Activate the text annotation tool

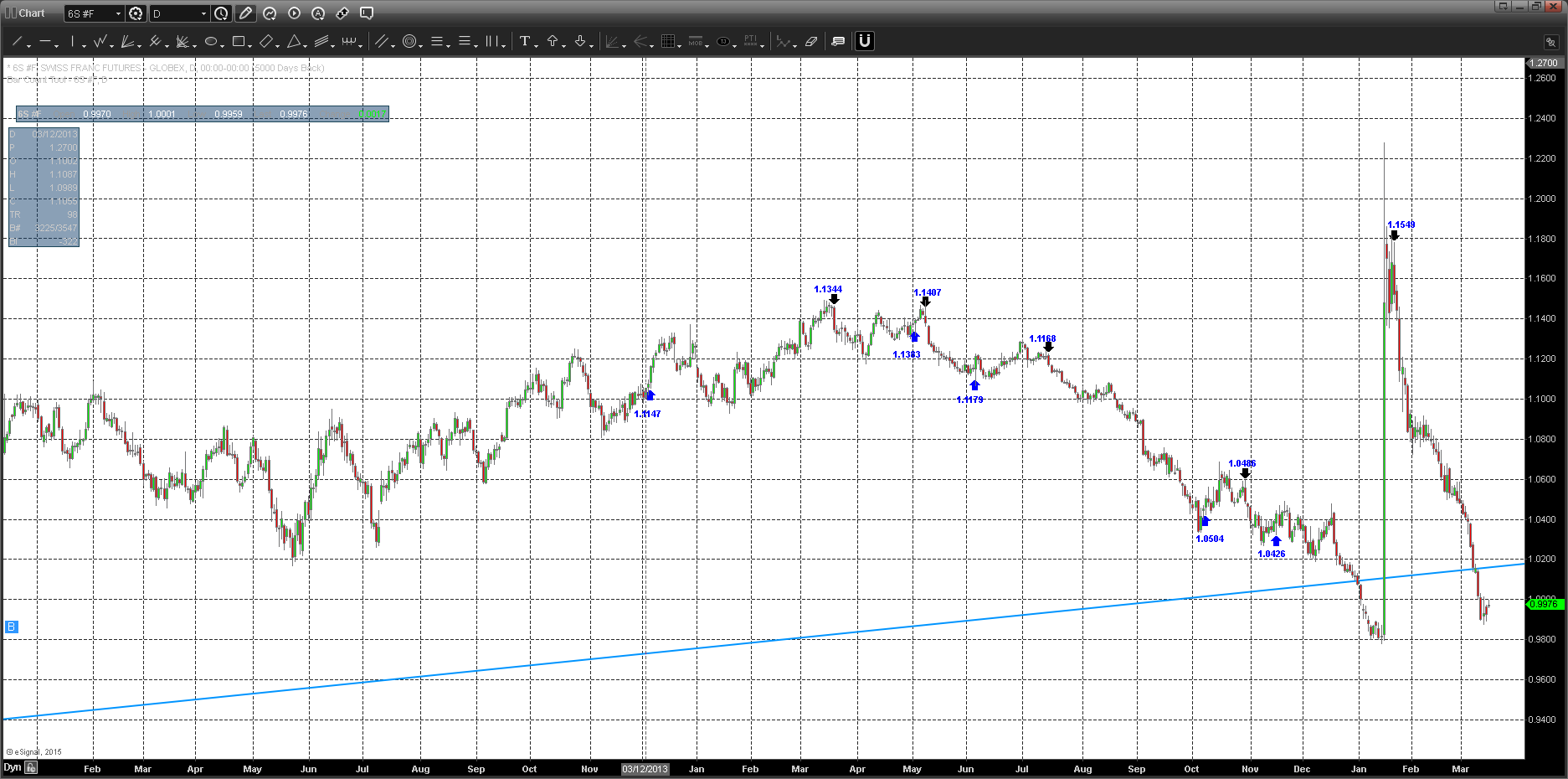(x=524, y=41)
